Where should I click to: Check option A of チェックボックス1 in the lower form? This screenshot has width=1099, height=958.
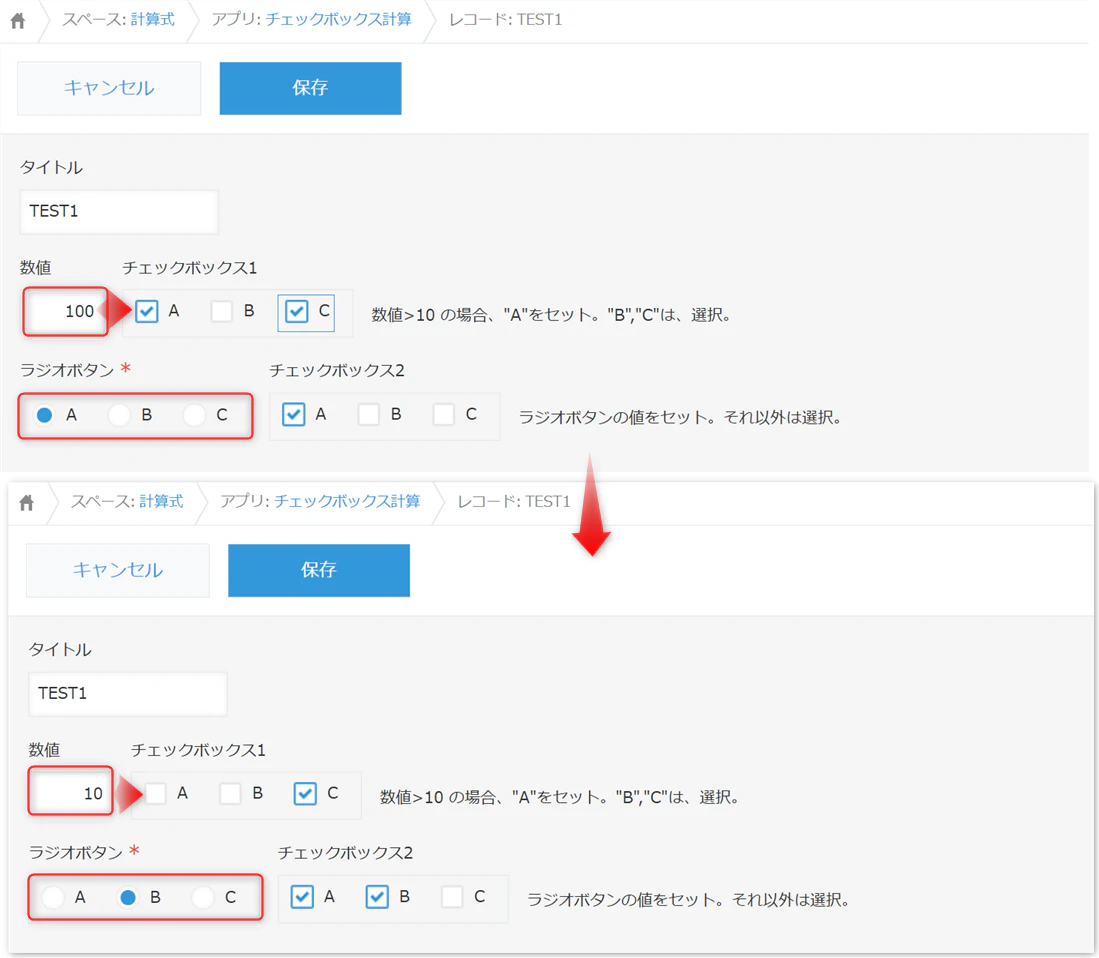tap(156, 793)
